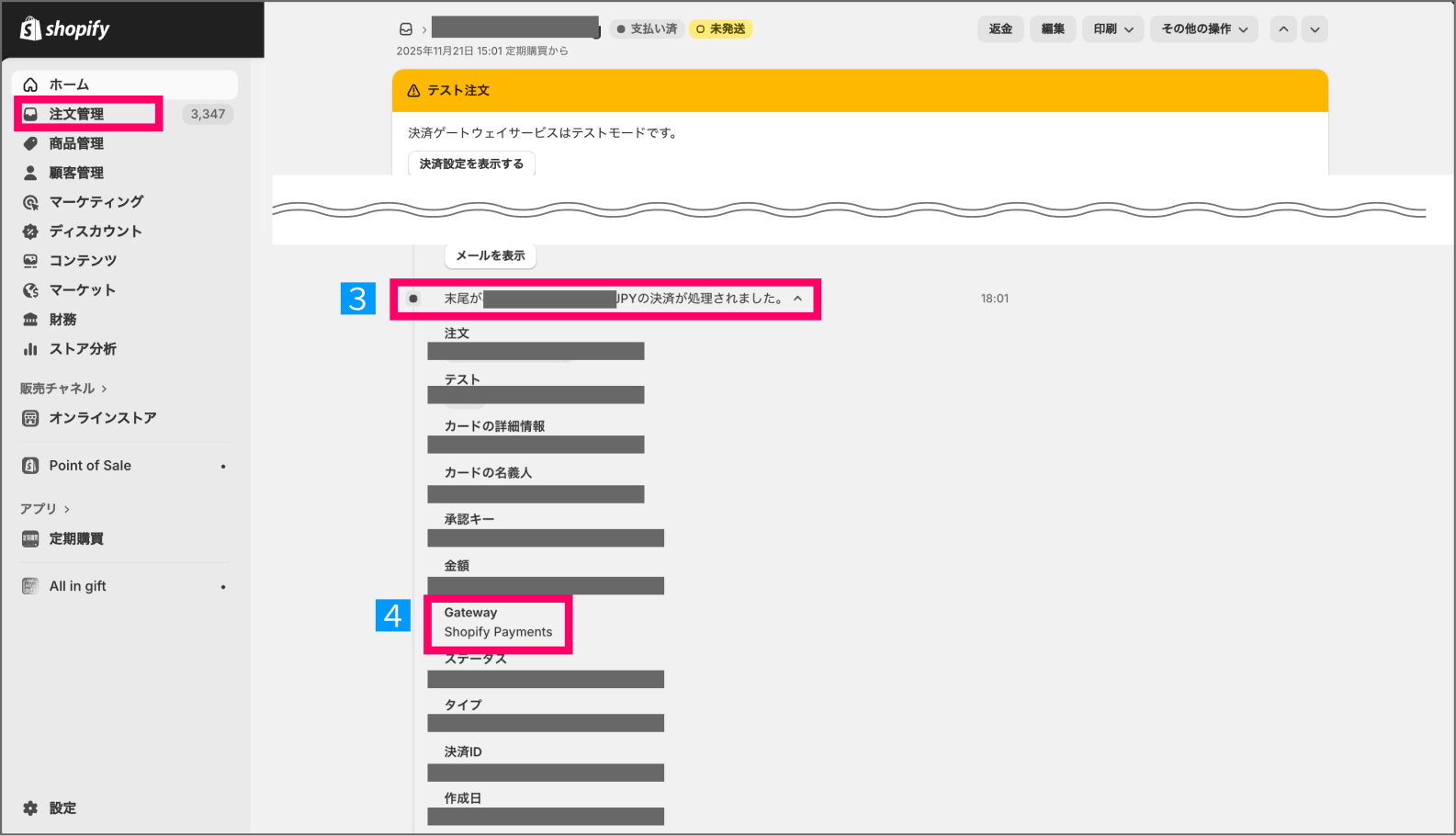
Task: Open the 印刷 print dropdown
Action: tap(1112, 29)
